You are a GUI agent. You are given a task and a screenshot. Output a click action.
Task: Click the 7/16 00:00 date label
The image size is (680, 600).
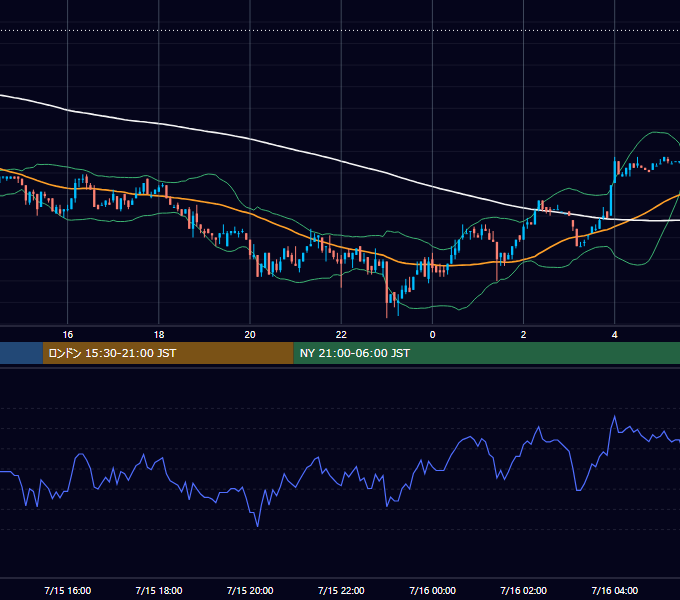tap(432, 590)
